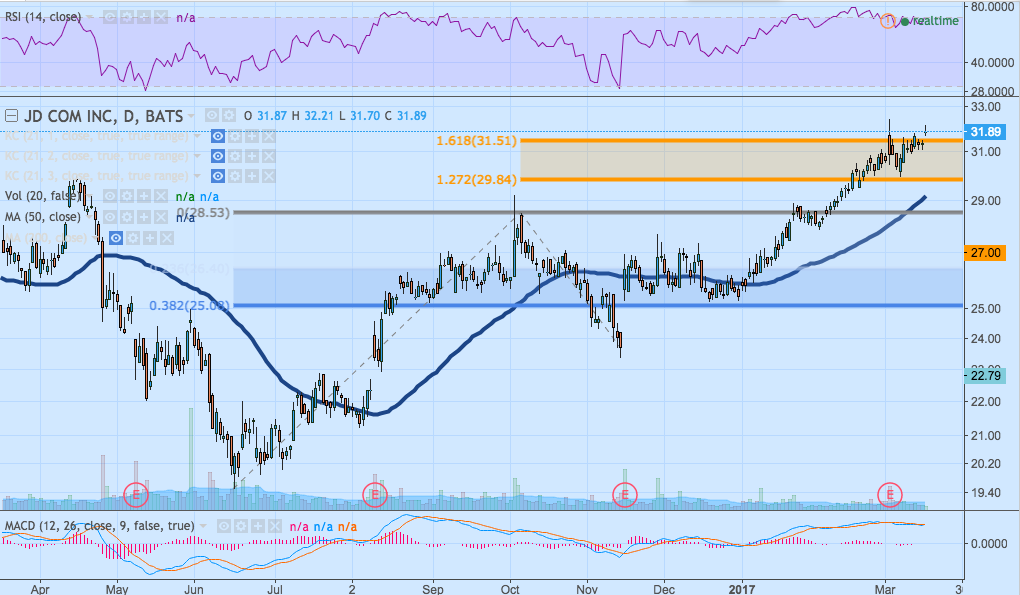Expand dropdown arrow beside RSI (14, close)

90,18
